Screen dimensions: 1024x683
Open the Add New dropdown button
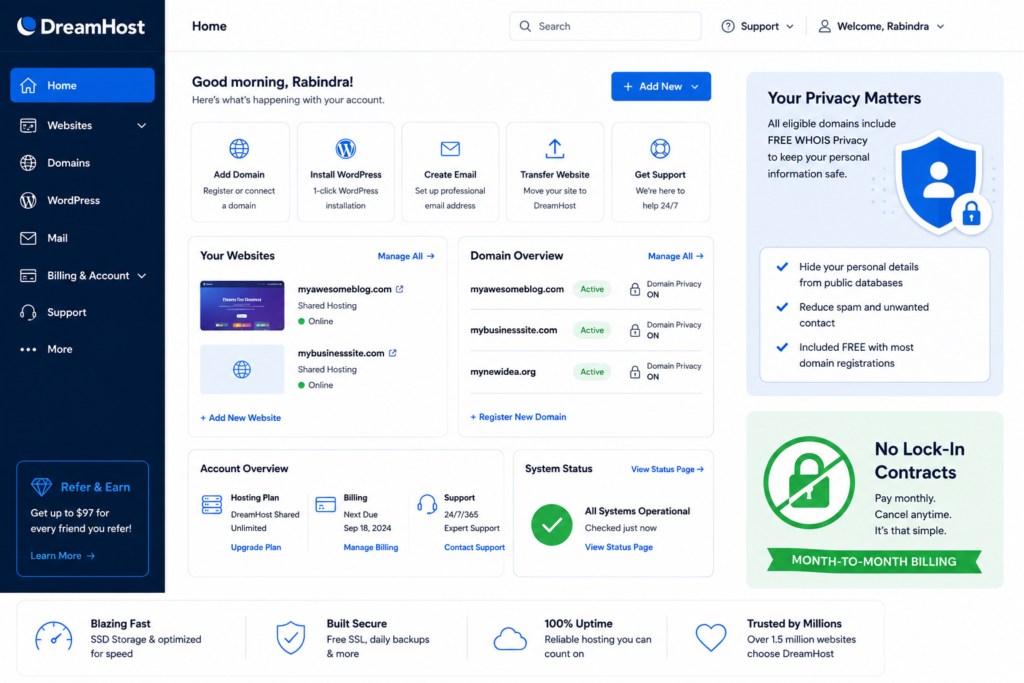point(661,86)
